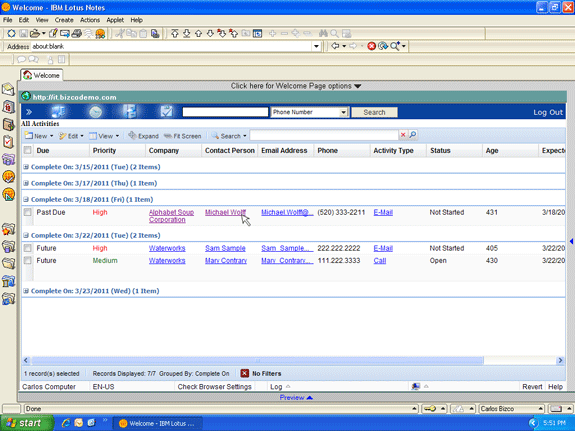Click the Windows Start button

[26, 423]
